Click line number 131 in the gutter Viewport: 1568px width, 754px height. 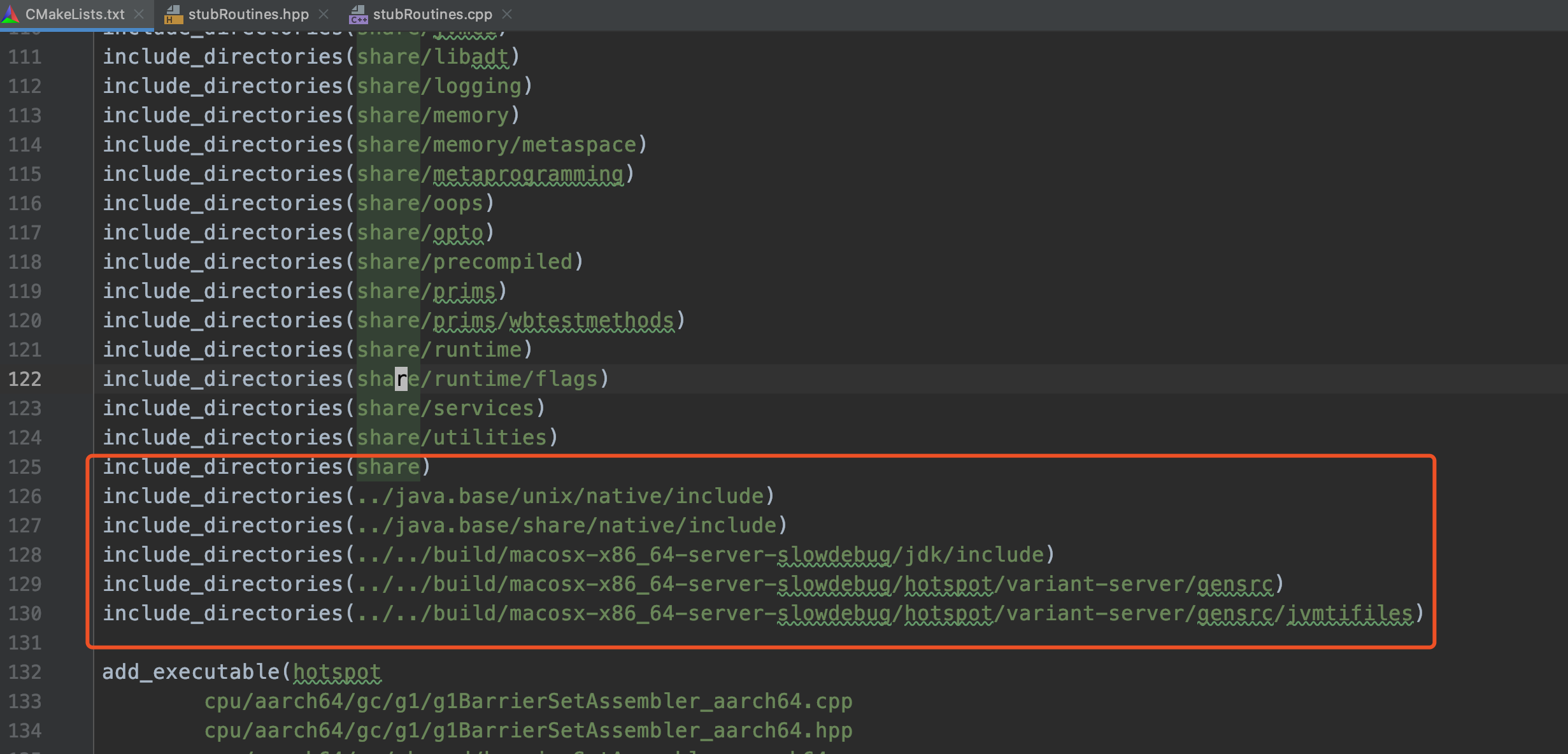pos(25,643)
